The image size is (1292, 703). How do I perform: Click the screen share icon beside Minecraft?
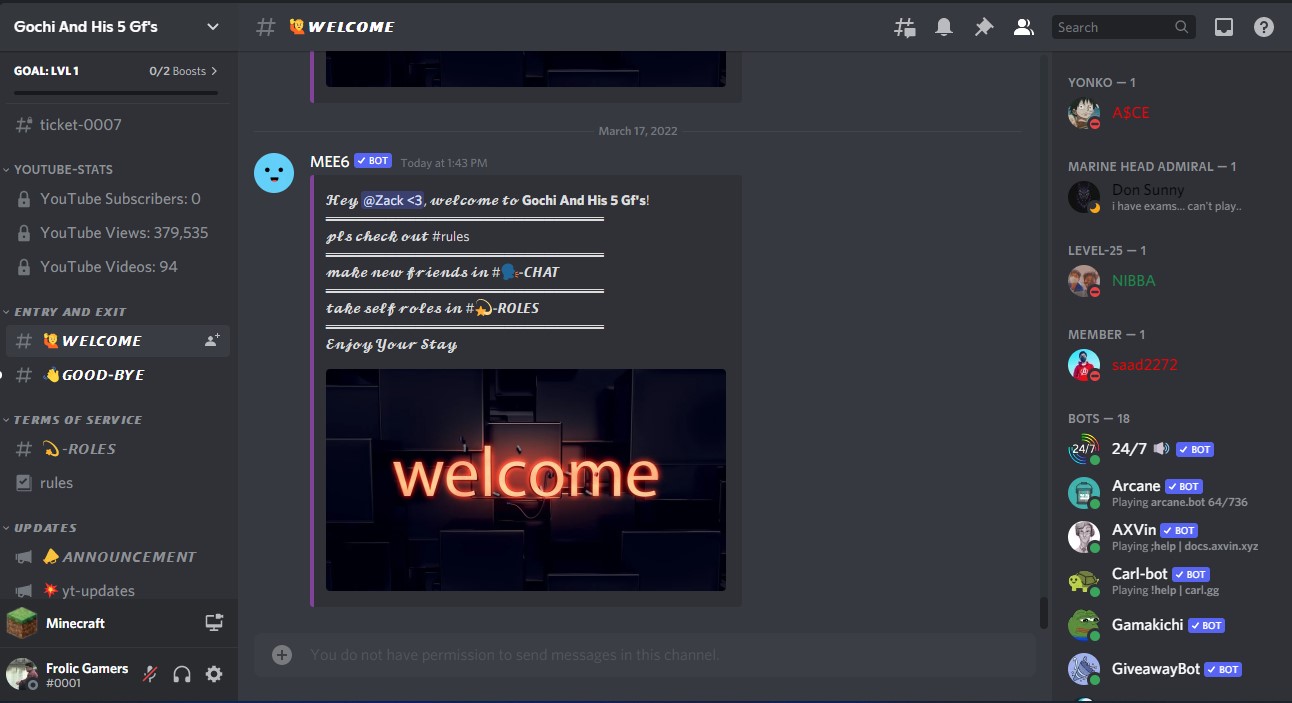click(214, 623)
